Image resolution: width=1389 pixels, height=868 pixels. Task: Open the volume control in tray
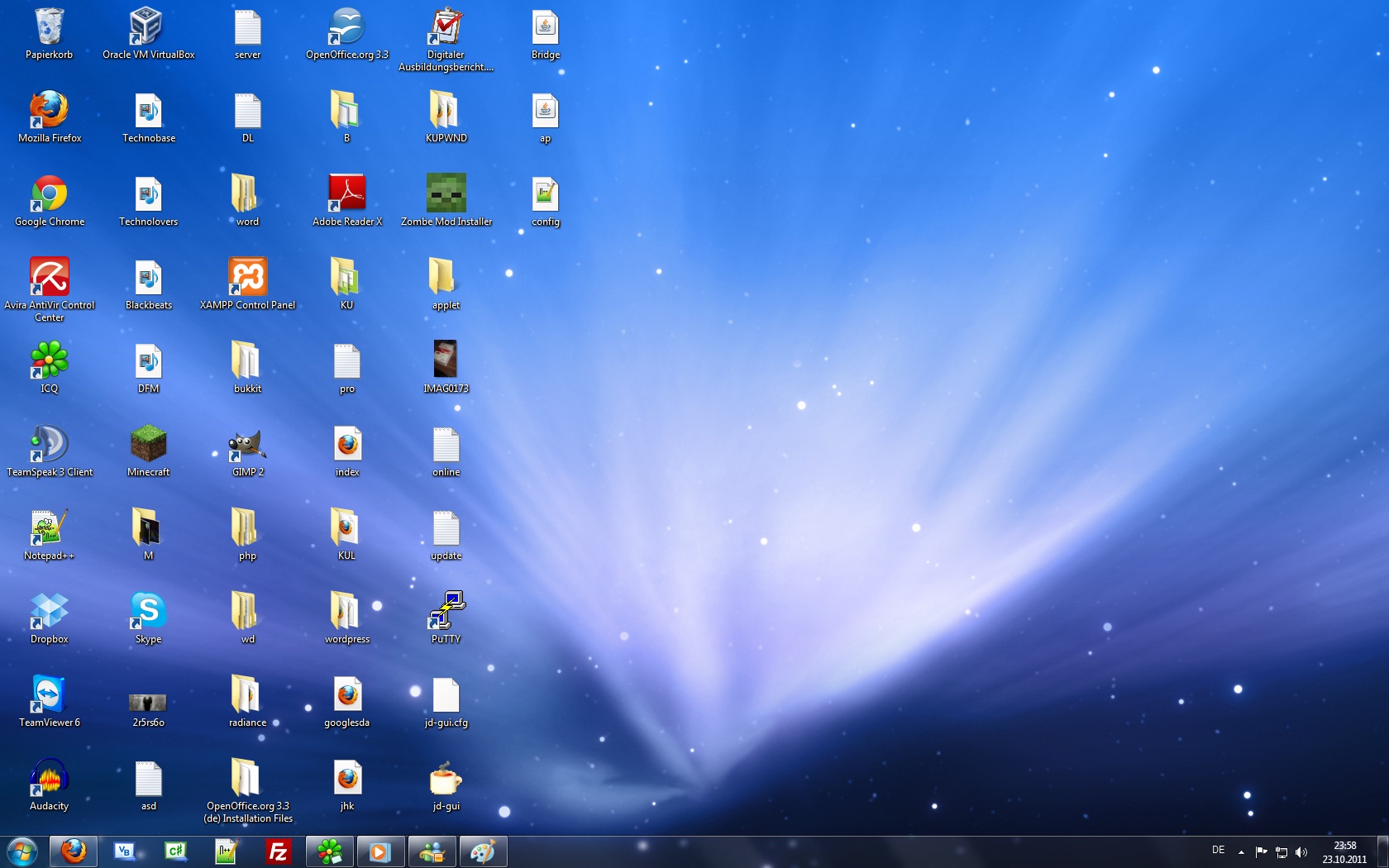click(x=1301, y=851)
